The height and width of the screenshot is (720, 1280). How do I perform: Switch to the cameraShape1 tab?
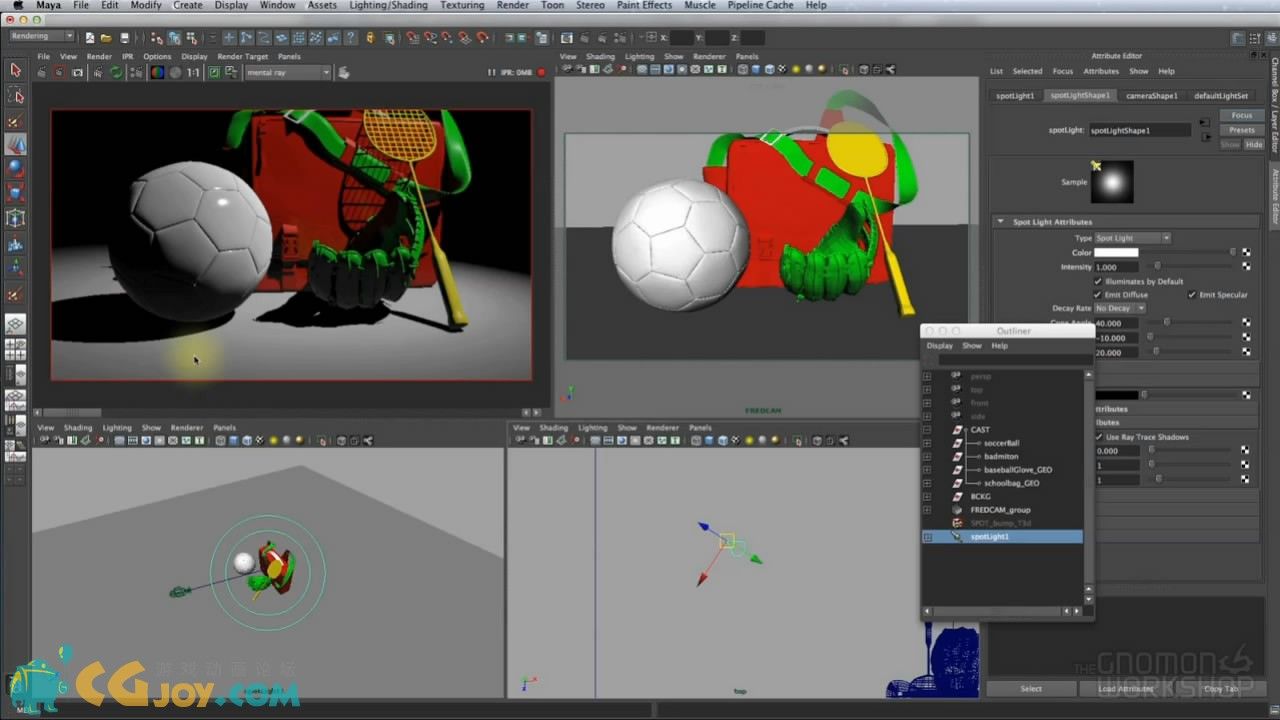(1151, 96)
